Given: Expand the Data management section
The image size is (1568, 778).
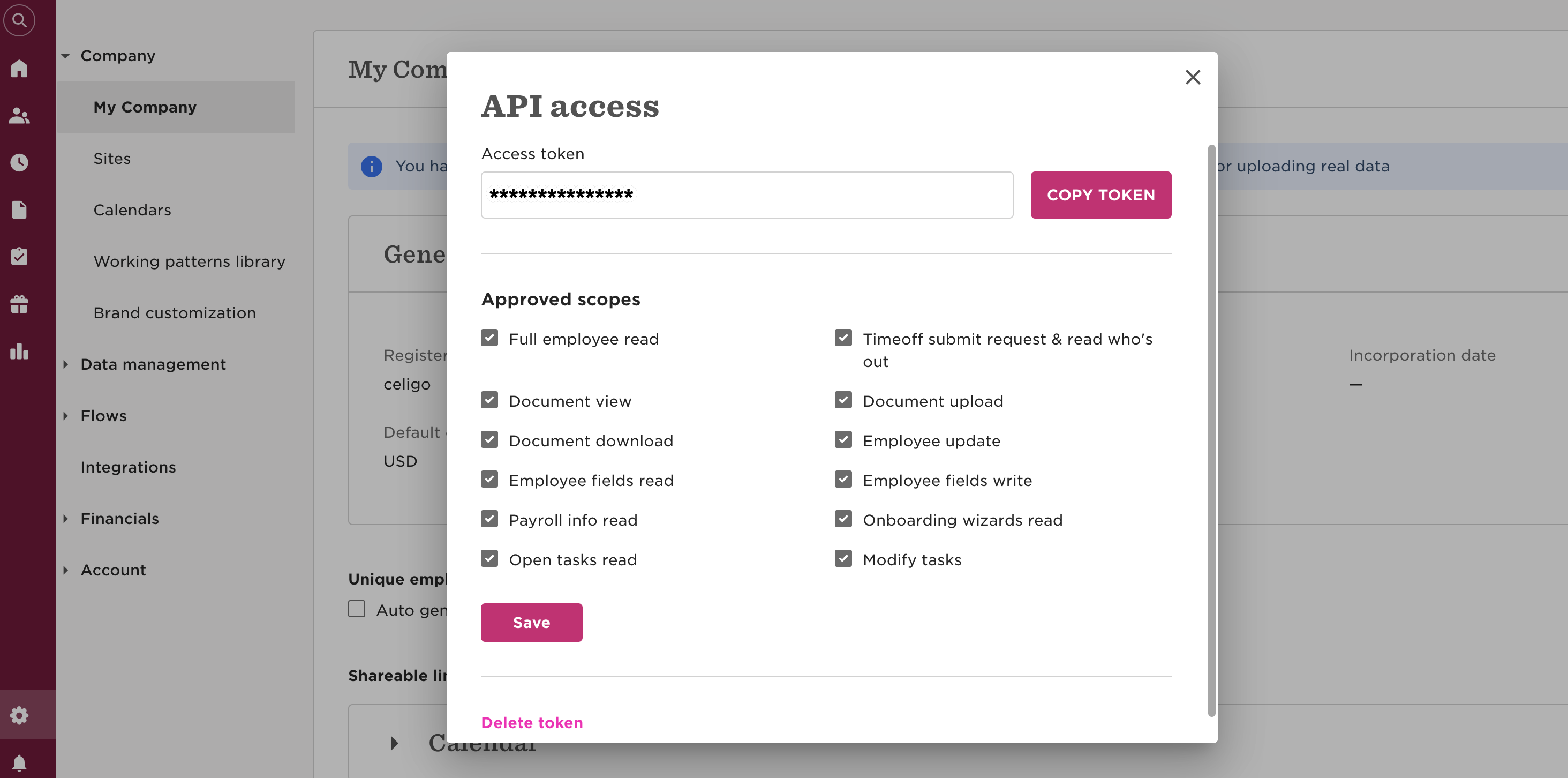Looking at the screenshot, I should coord(65,364).
